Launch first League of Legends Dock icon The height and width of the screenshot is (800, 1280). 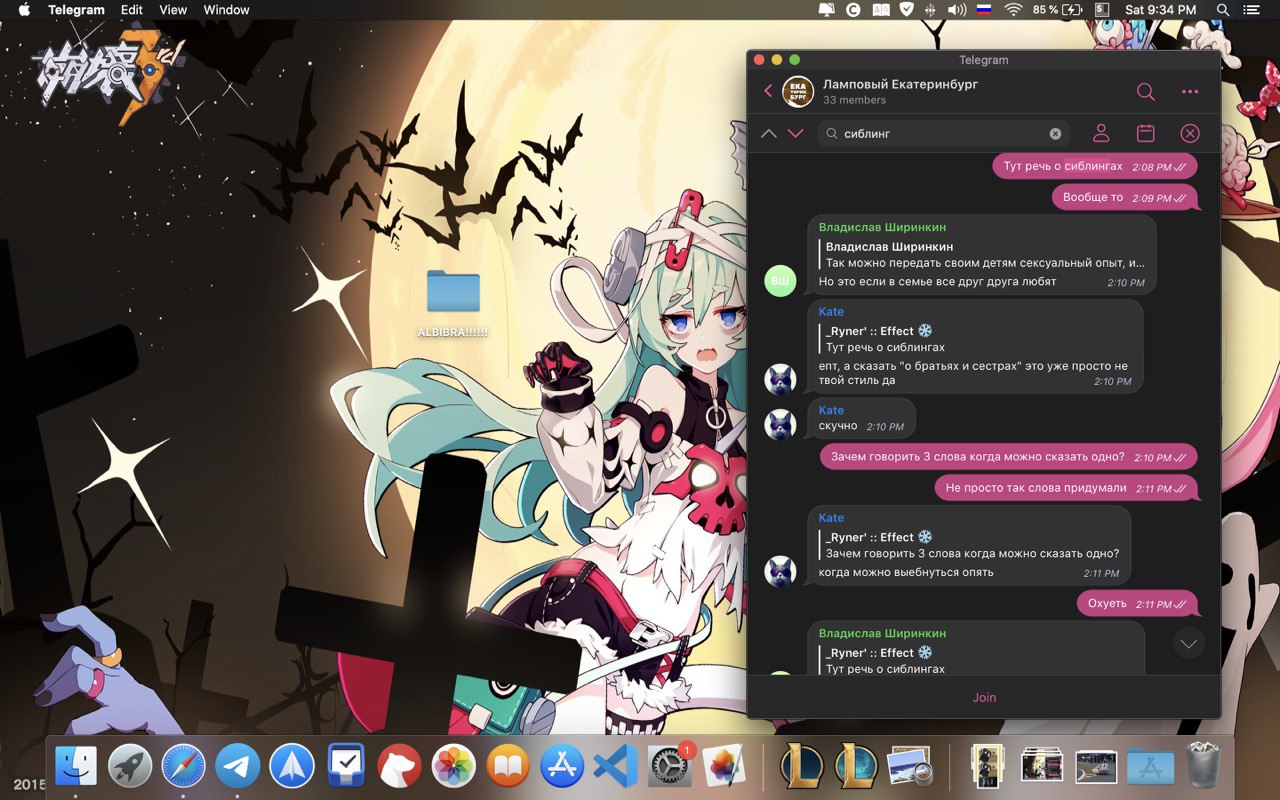(x=802, y=767)
